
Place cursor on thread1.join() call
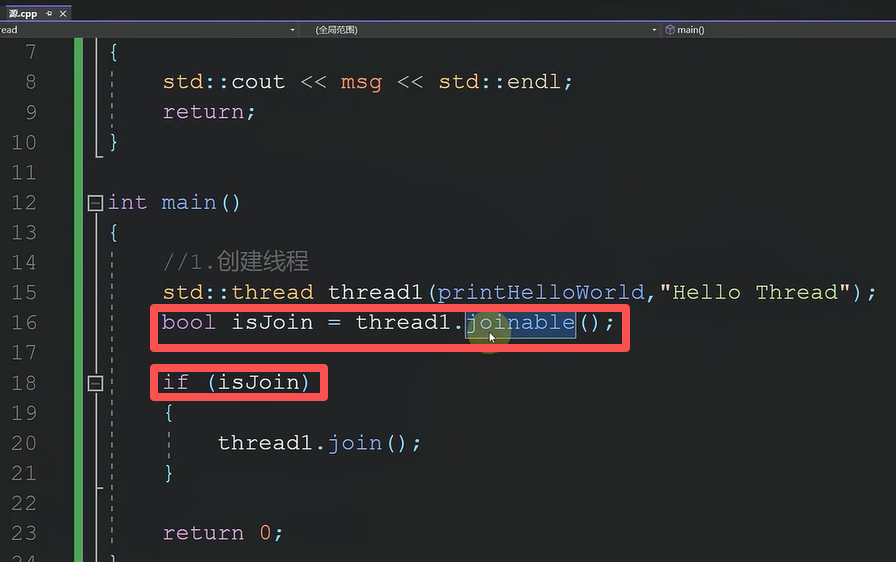(319, 443)
